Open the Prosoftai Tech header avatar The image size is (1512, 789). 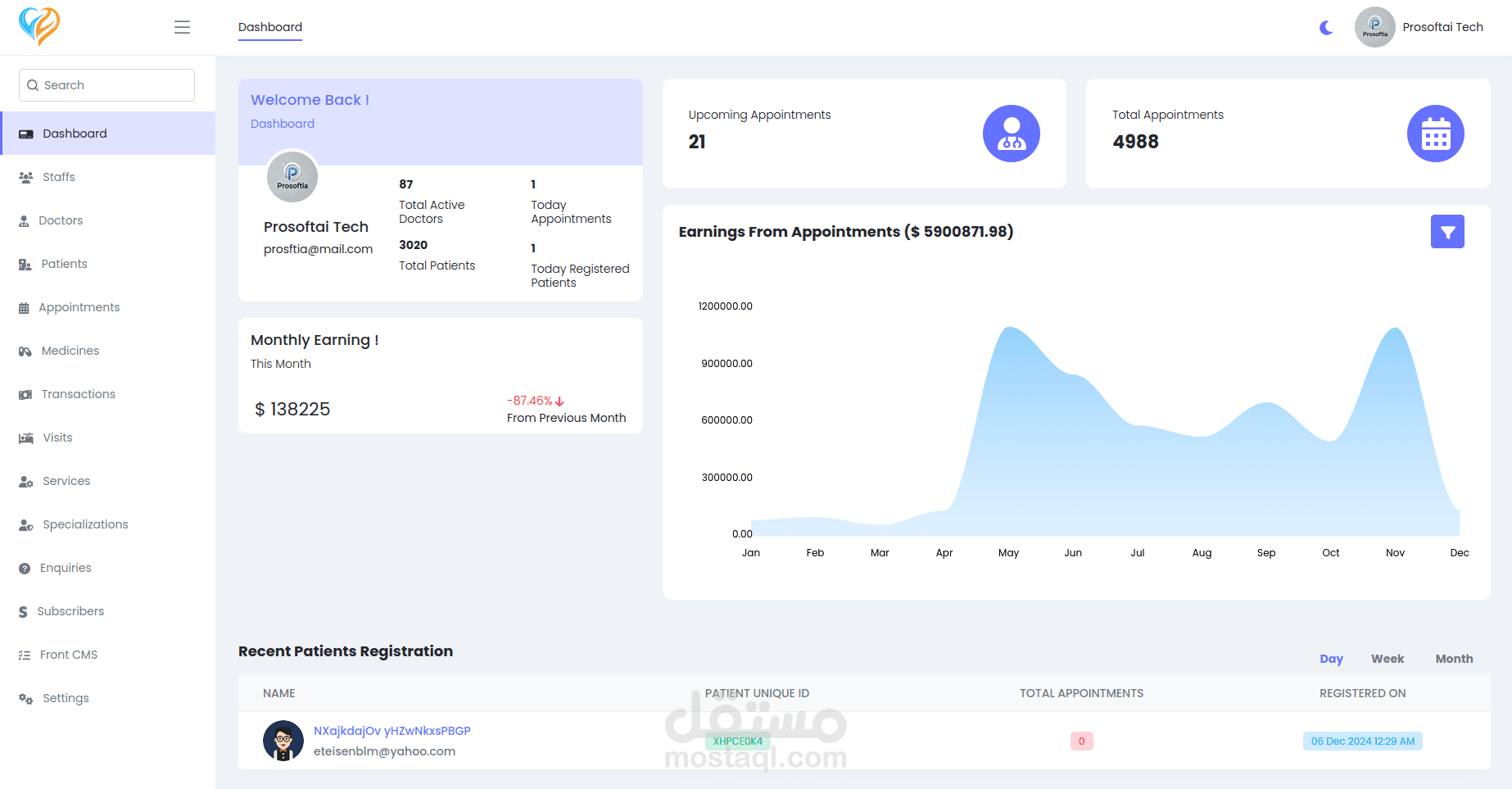pos(1374,27)
